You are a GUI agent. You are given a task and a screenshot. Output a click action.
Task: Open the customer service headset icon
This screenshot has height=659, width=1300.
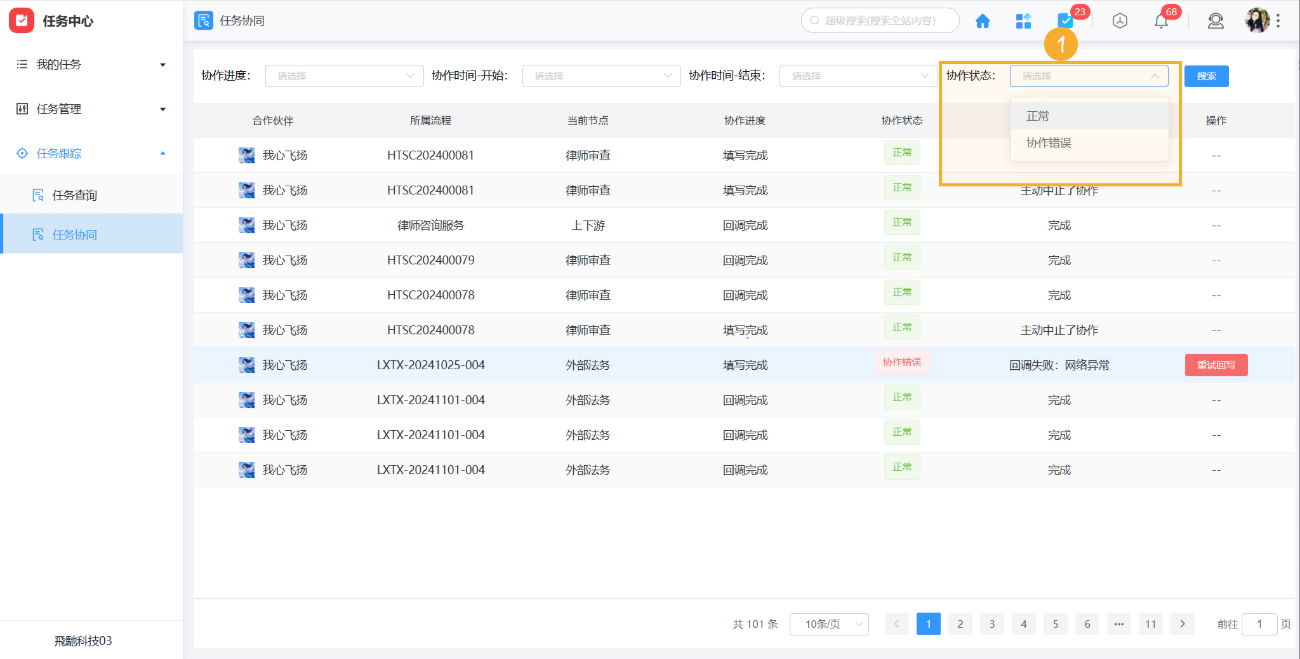pos(1215,21)
